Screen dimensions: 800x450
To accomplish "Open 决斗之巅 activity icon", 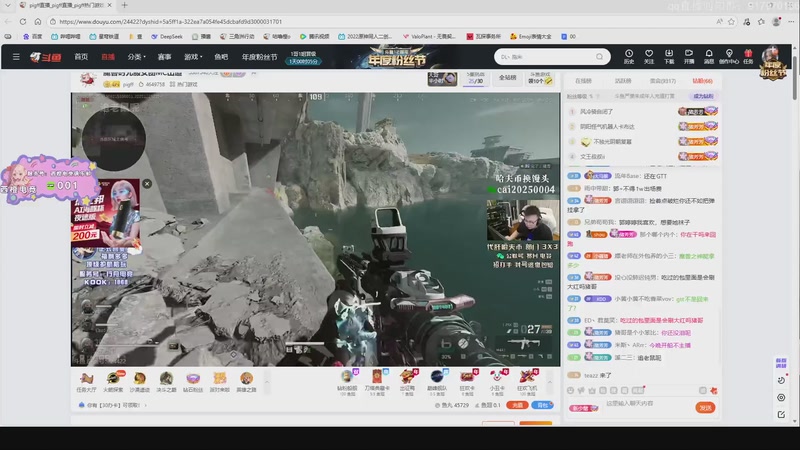I will coord(166,382).
